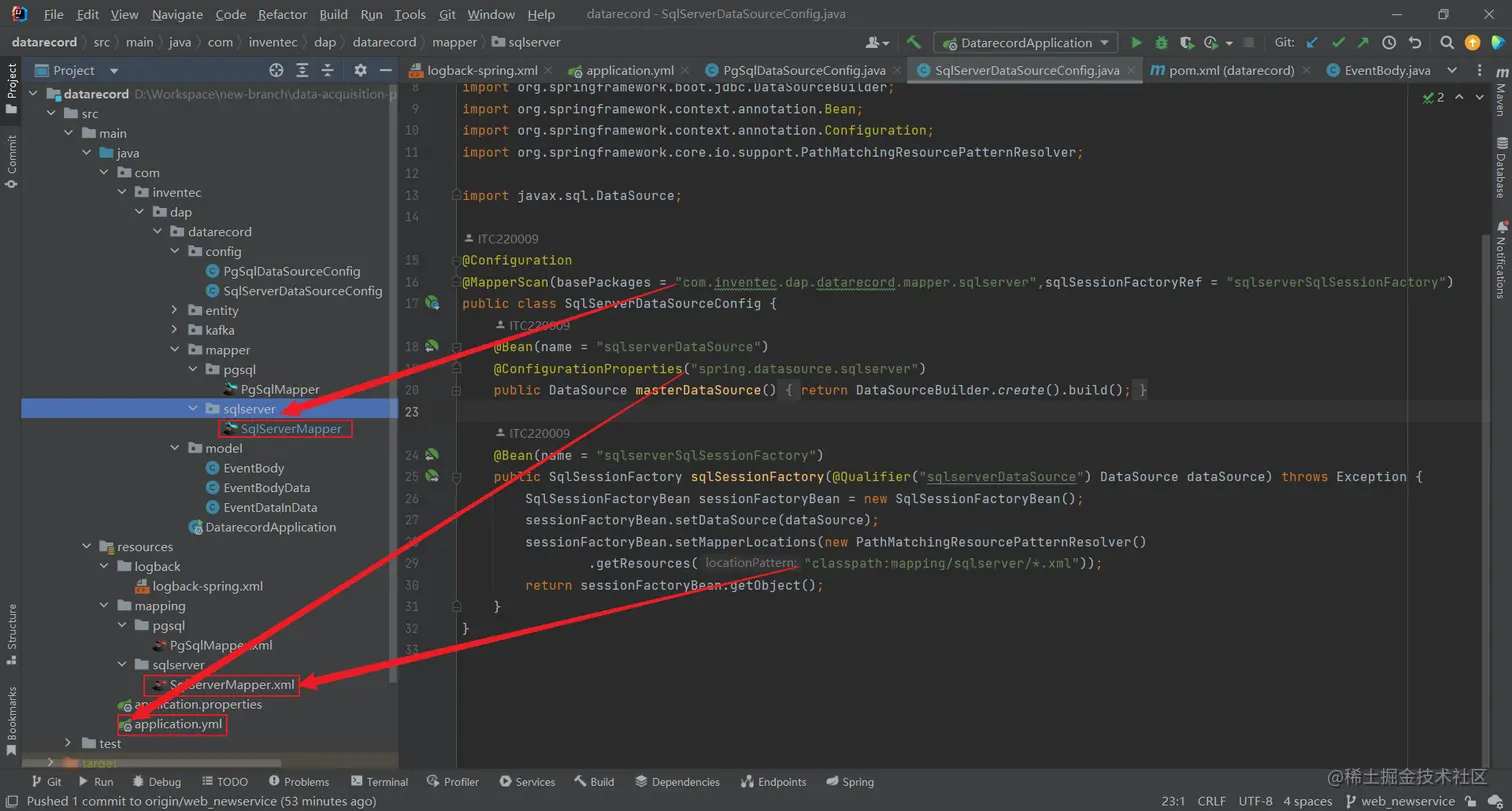Push commits with the Git push arrow
The image size is (1512, 811).
pyautogui.click(x=1363, y=43)
